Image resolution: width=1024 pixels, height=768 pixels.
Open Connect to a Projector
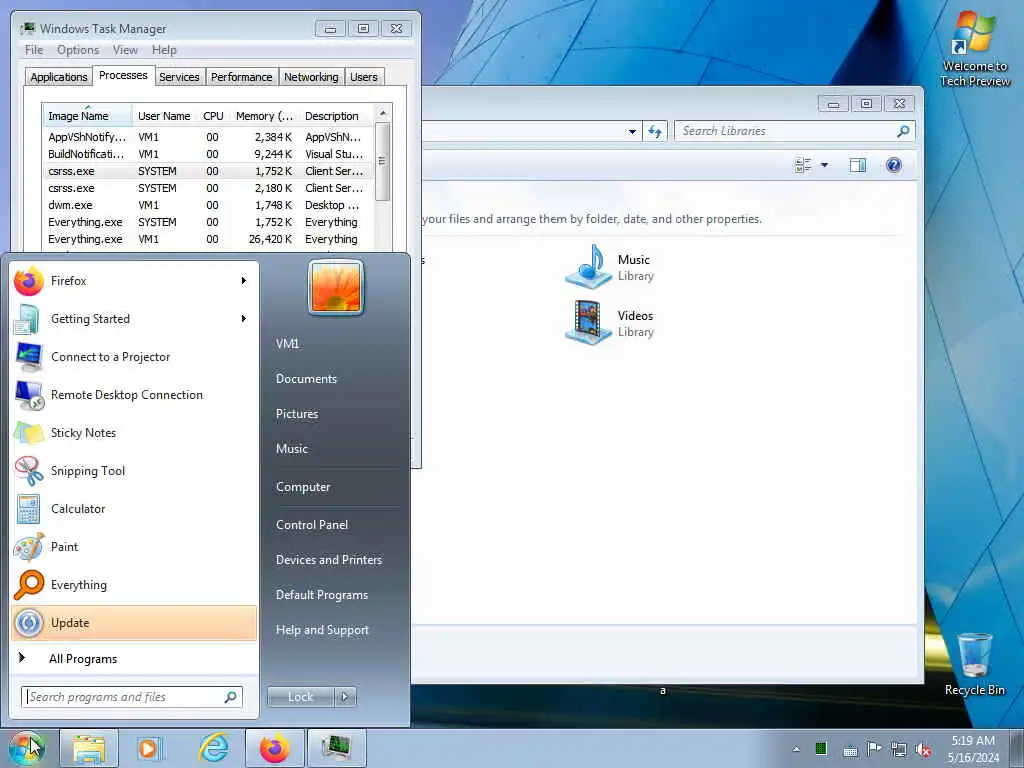134,357
